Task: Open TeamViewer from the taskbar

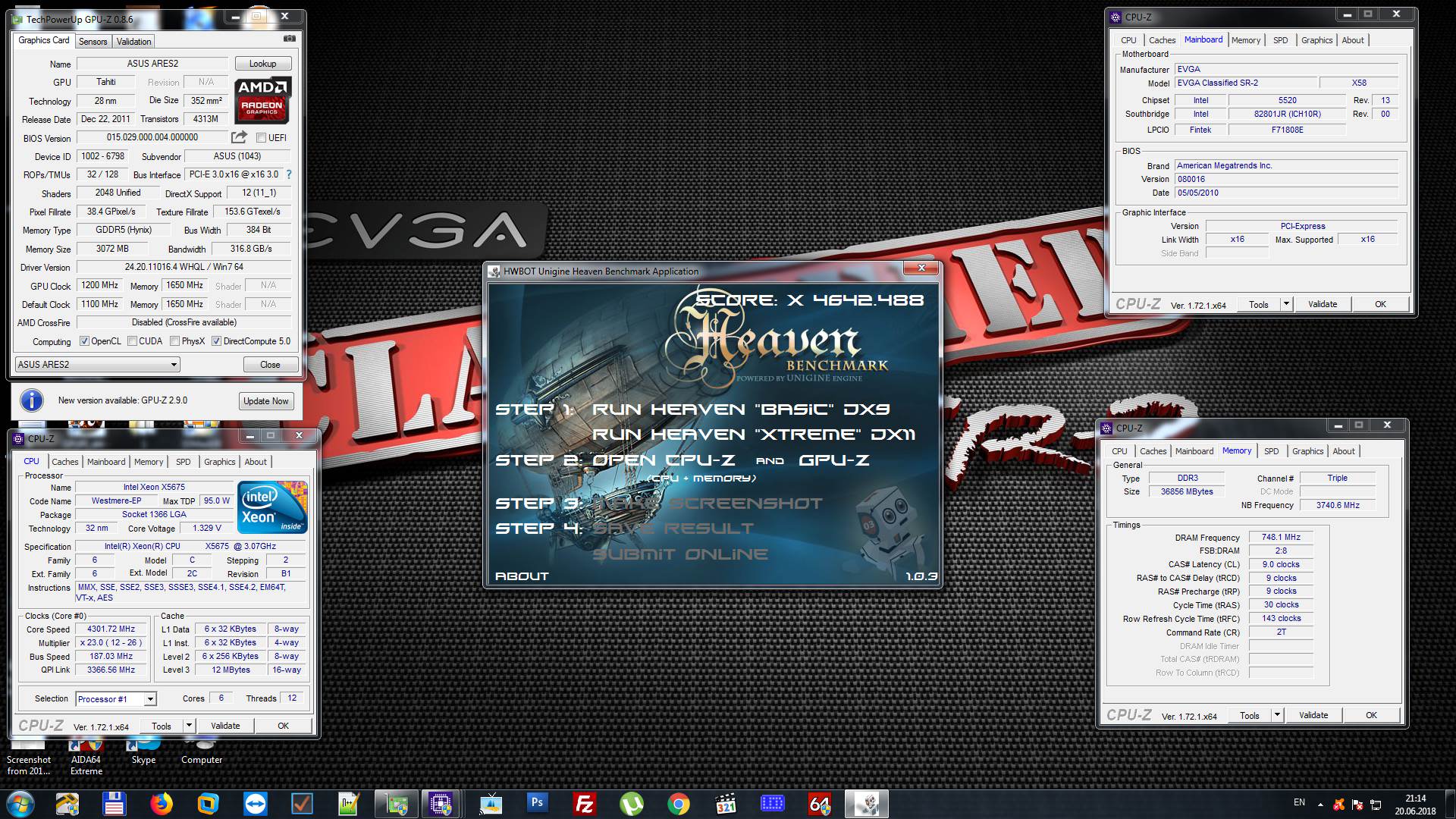Action: click(x=255, y=804)
